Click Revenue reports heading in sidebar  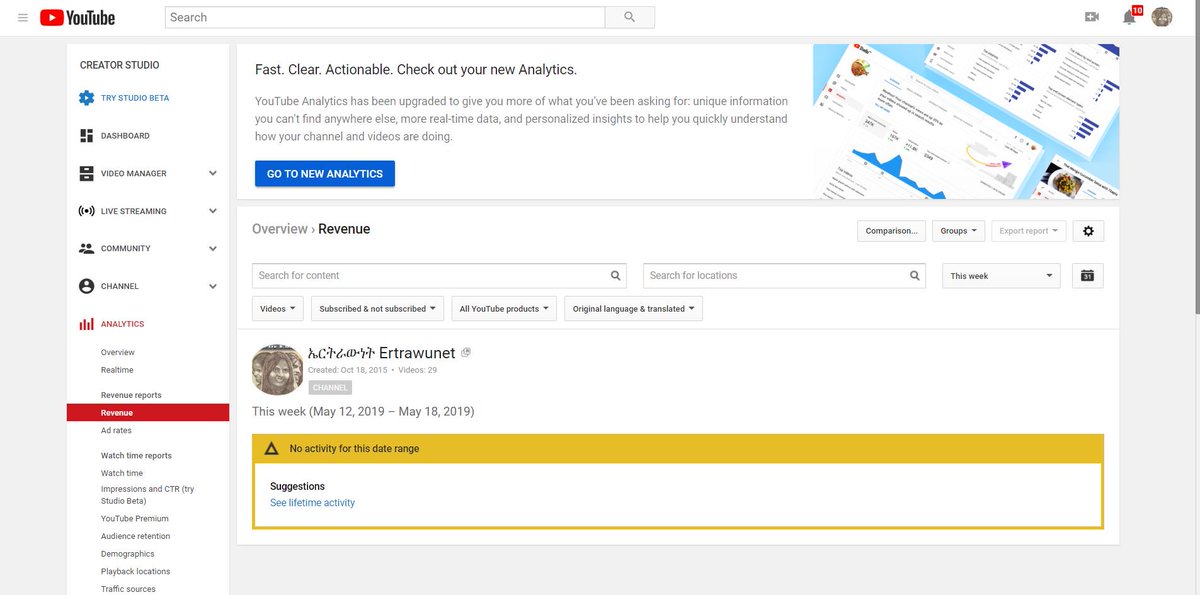(131, 395)
